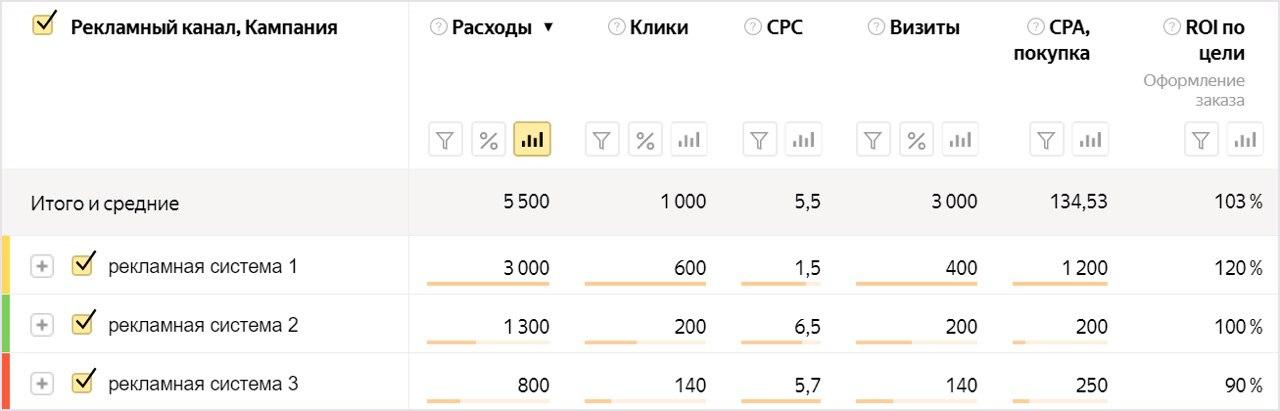Click the Итого и средние summary row
Screen dimensions: 1280x411
tap(640, 203)
